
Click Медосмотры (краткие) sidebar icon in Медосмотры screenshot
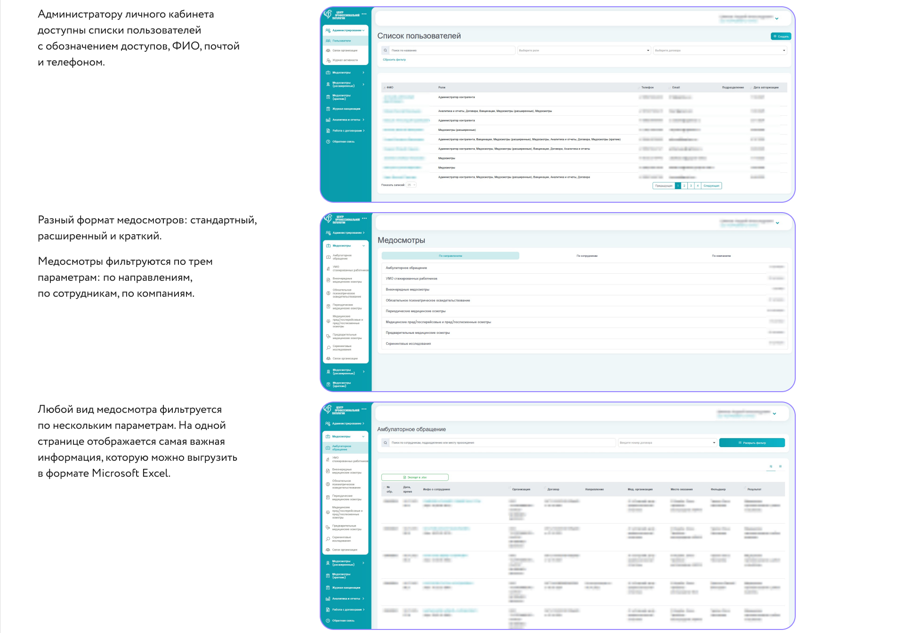pyautogui.click(x=328, y=384)
